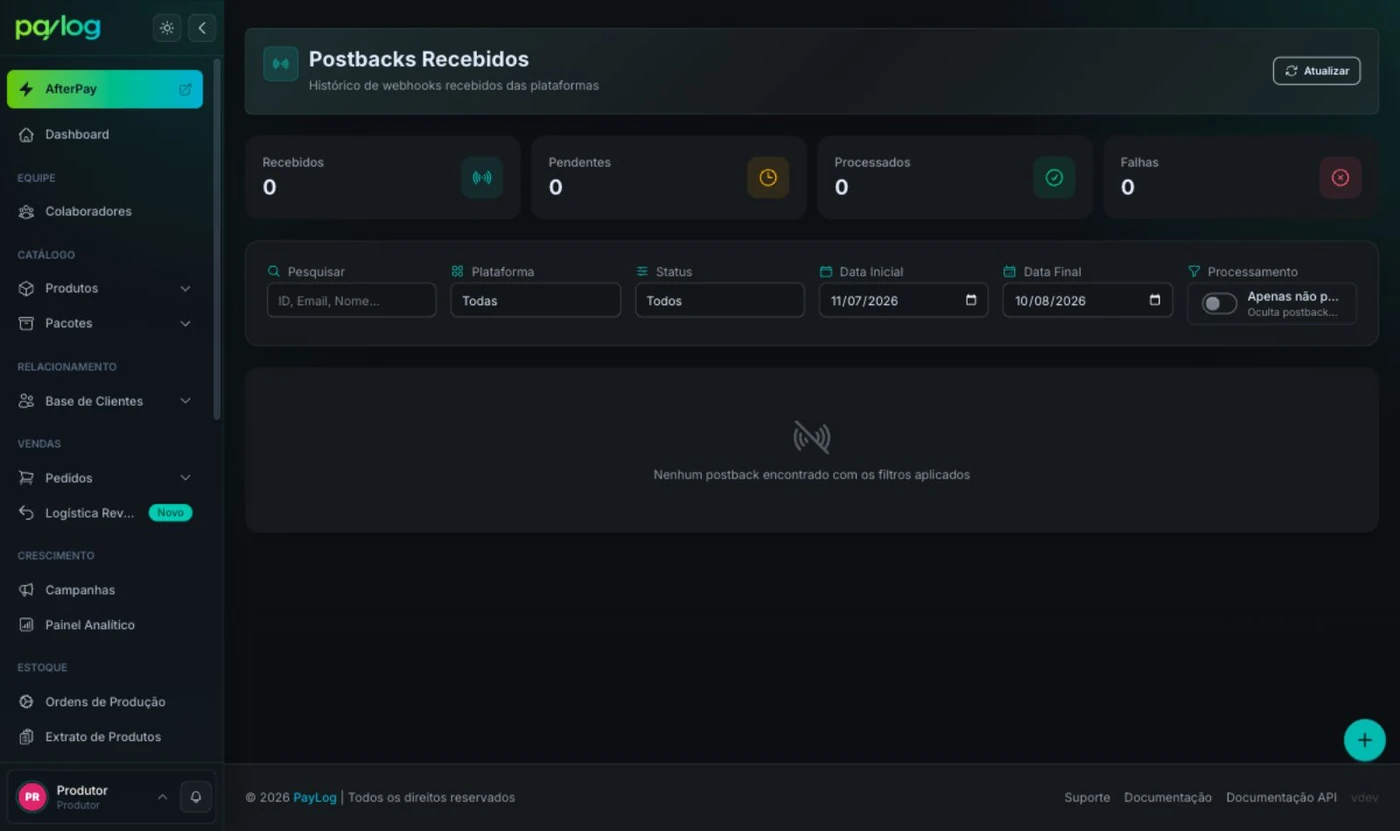Collapse the sidebar with the arrow button

pos(202,28)
